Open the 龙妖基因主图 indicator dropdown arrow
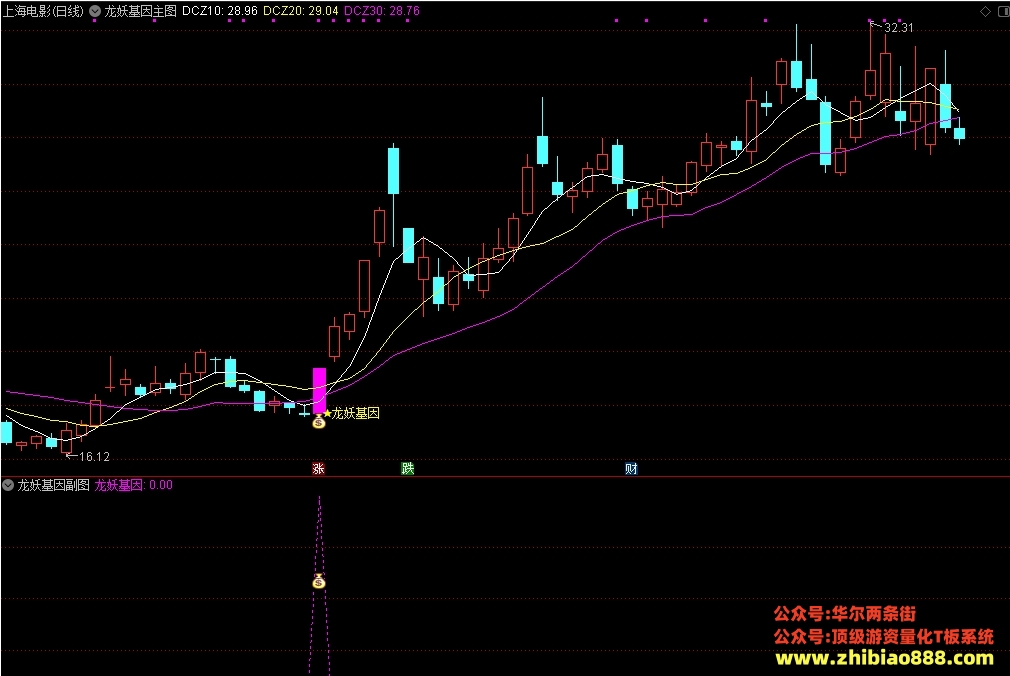 tap(95, 11)
